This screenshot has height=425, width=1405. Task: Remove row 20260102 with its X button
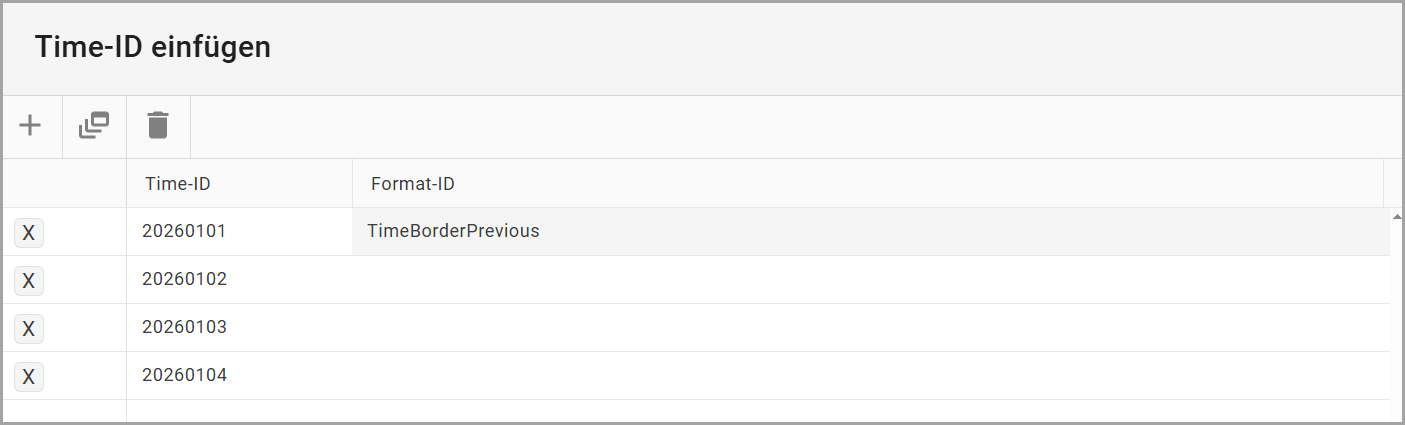click(29, 281)
